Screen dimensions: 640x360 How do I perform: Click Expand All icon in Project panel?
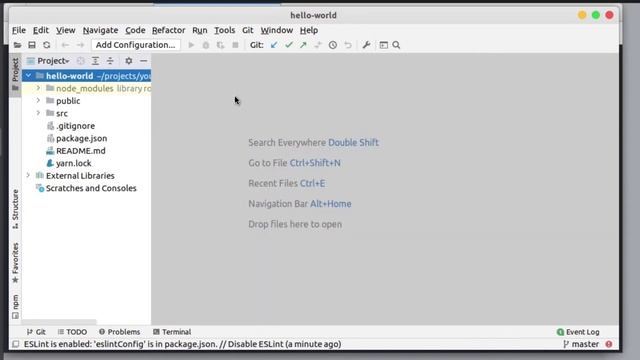(x=95, y=61)
